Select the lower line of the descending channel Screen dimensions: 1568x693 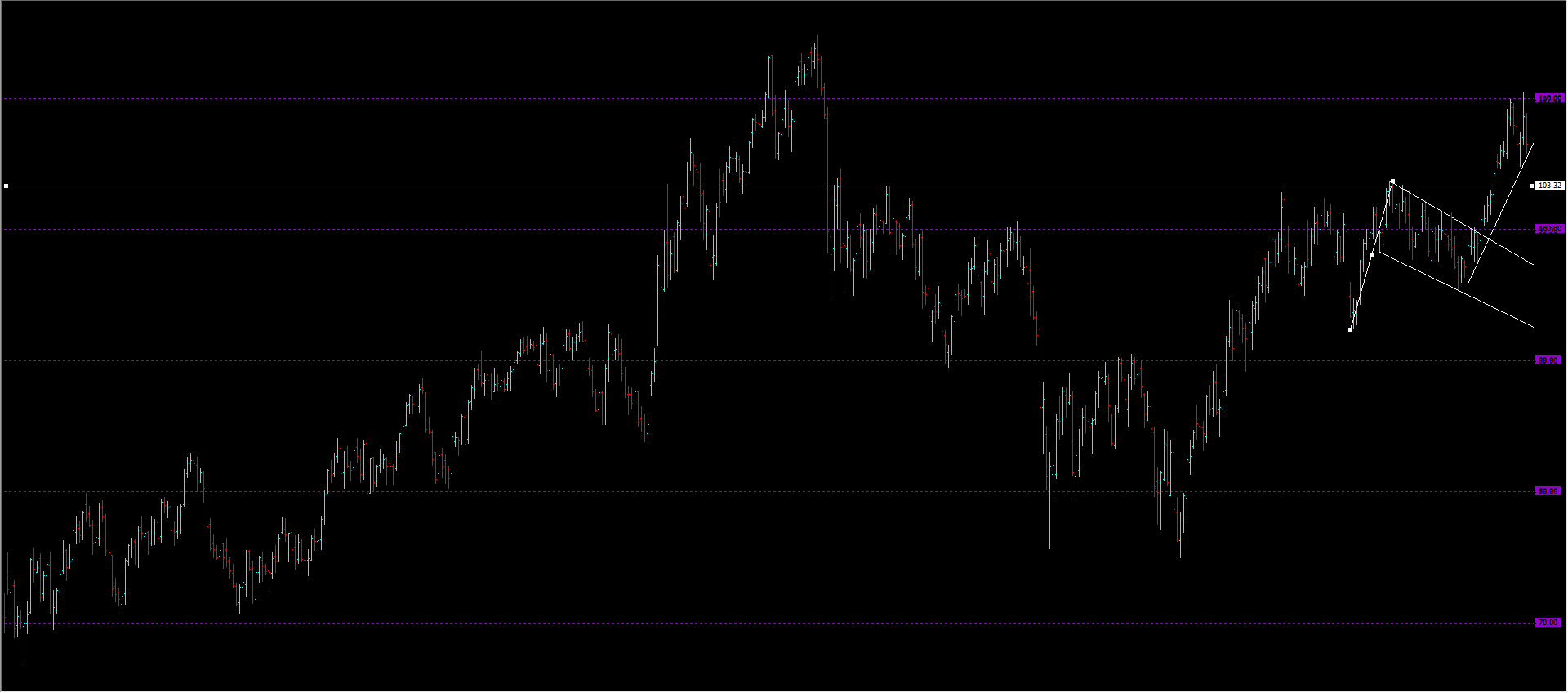[x=1457, y=288]
